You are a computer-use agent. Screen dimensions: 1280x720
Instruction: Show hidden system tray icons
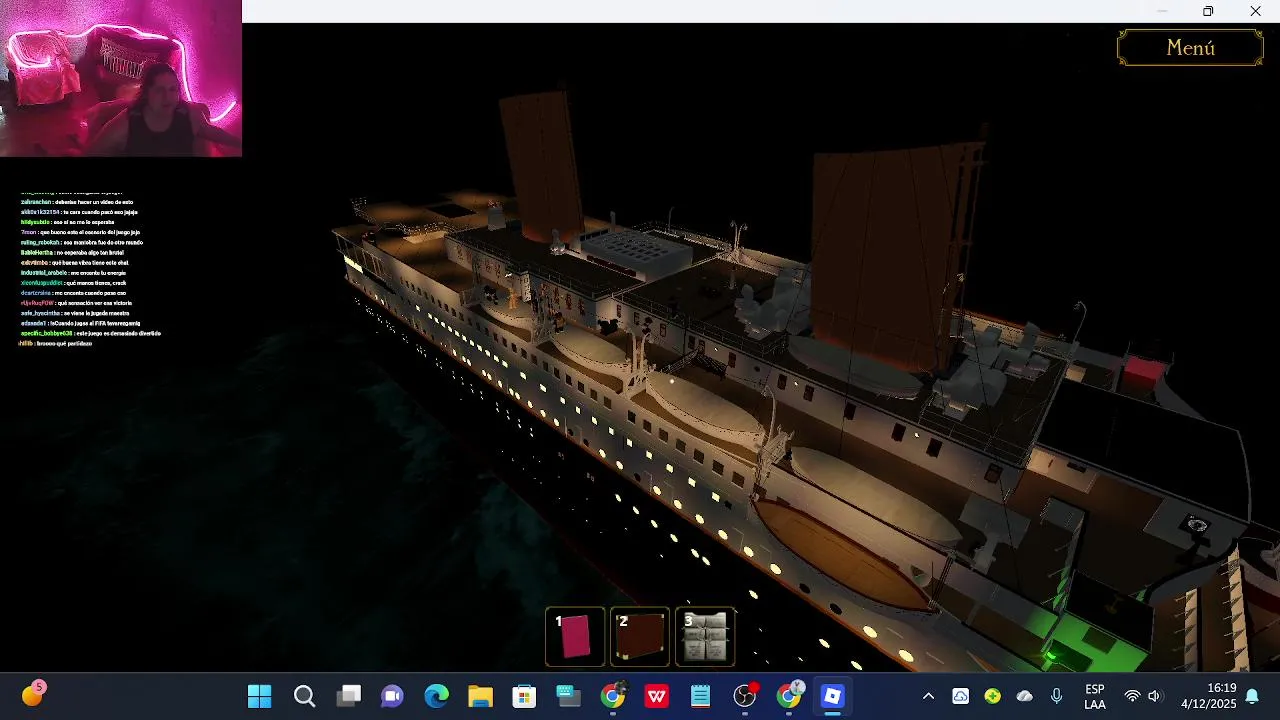[928, 697]
